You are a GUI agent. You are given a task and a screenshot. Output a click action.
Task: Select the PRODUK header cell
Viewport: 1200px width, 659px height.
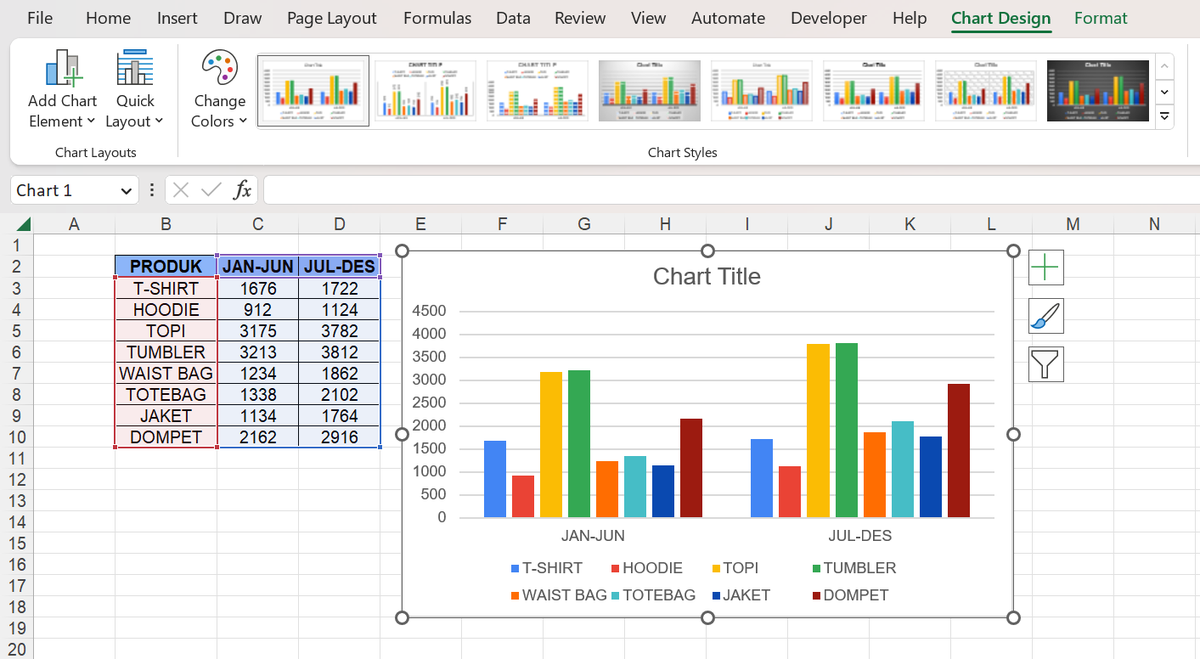(x=166, y=267)
